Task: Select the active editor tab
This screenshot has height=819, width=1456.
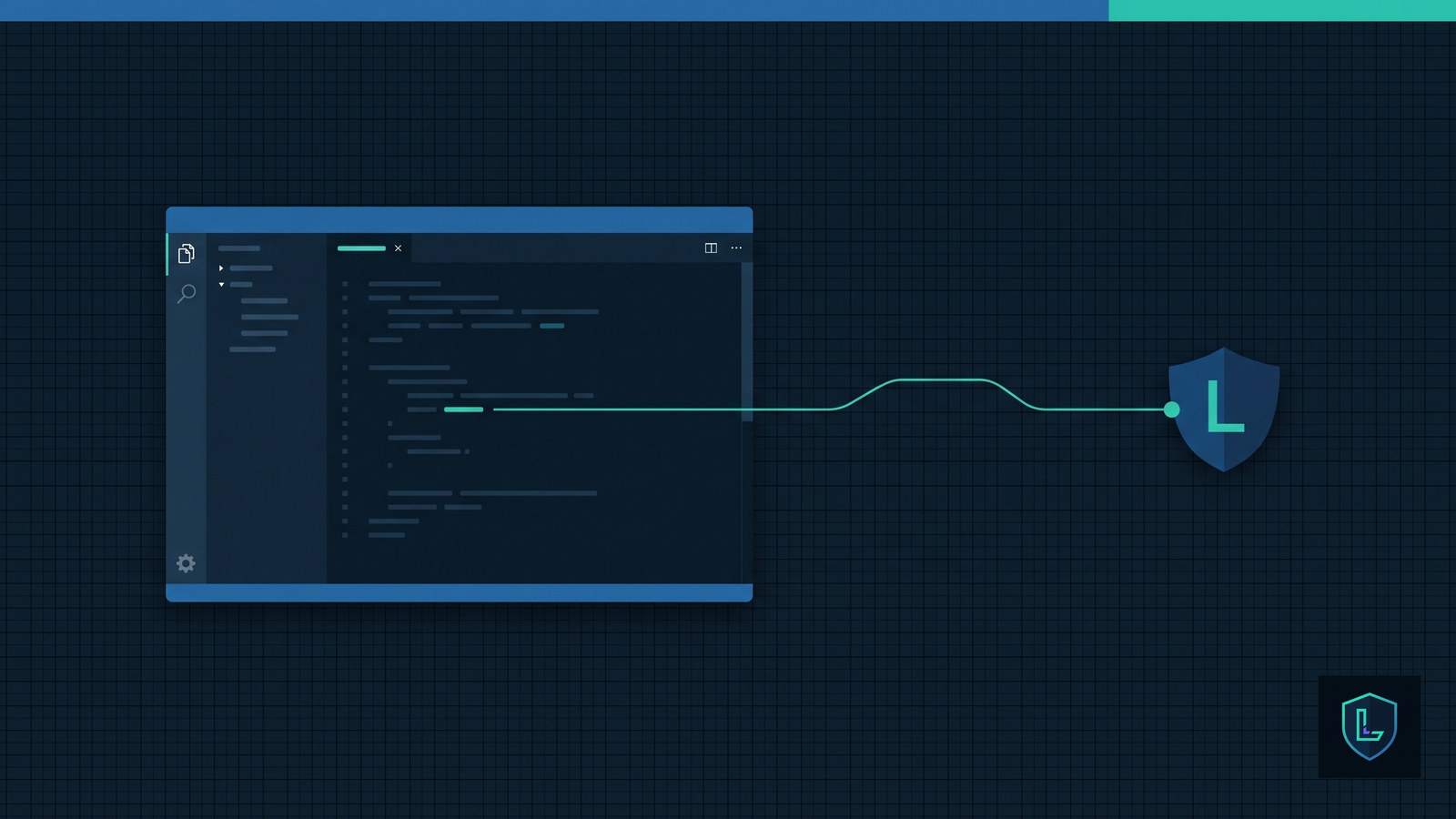Action: click(x=369, y=248)
